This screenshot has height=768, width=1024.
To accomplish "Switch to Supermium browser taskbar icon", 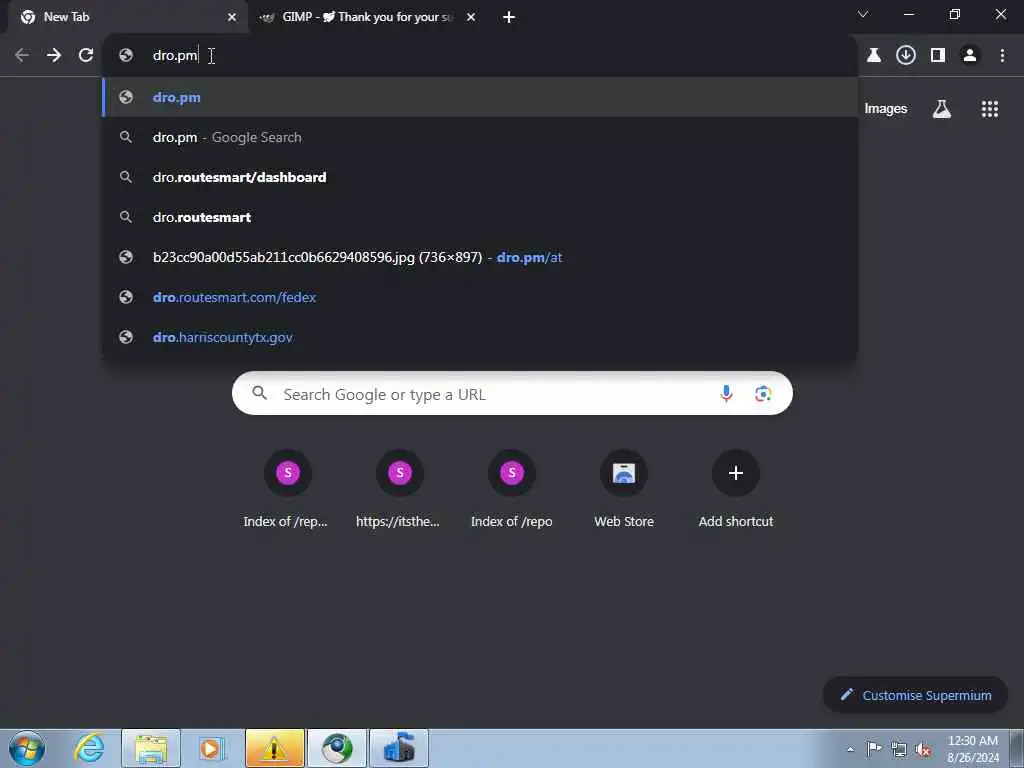I will pos(337,748).
